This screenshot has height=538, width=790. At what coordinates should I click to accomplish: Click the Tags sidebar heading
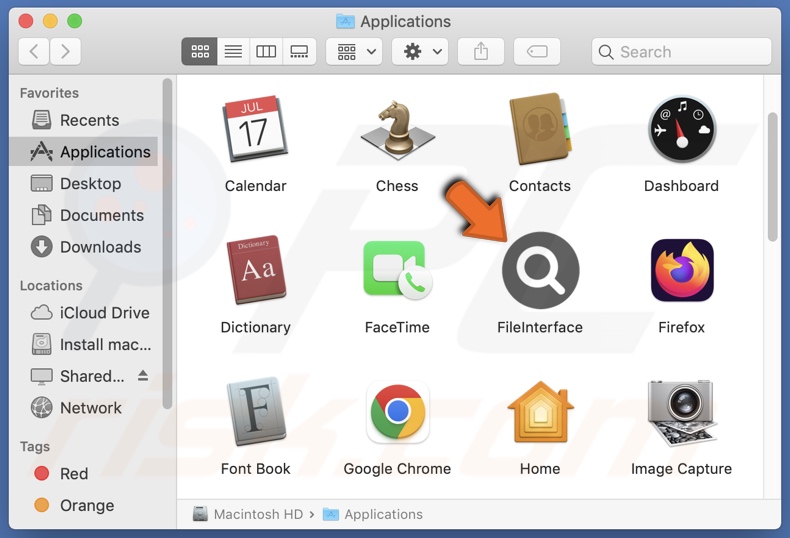(x=35, y=447)
